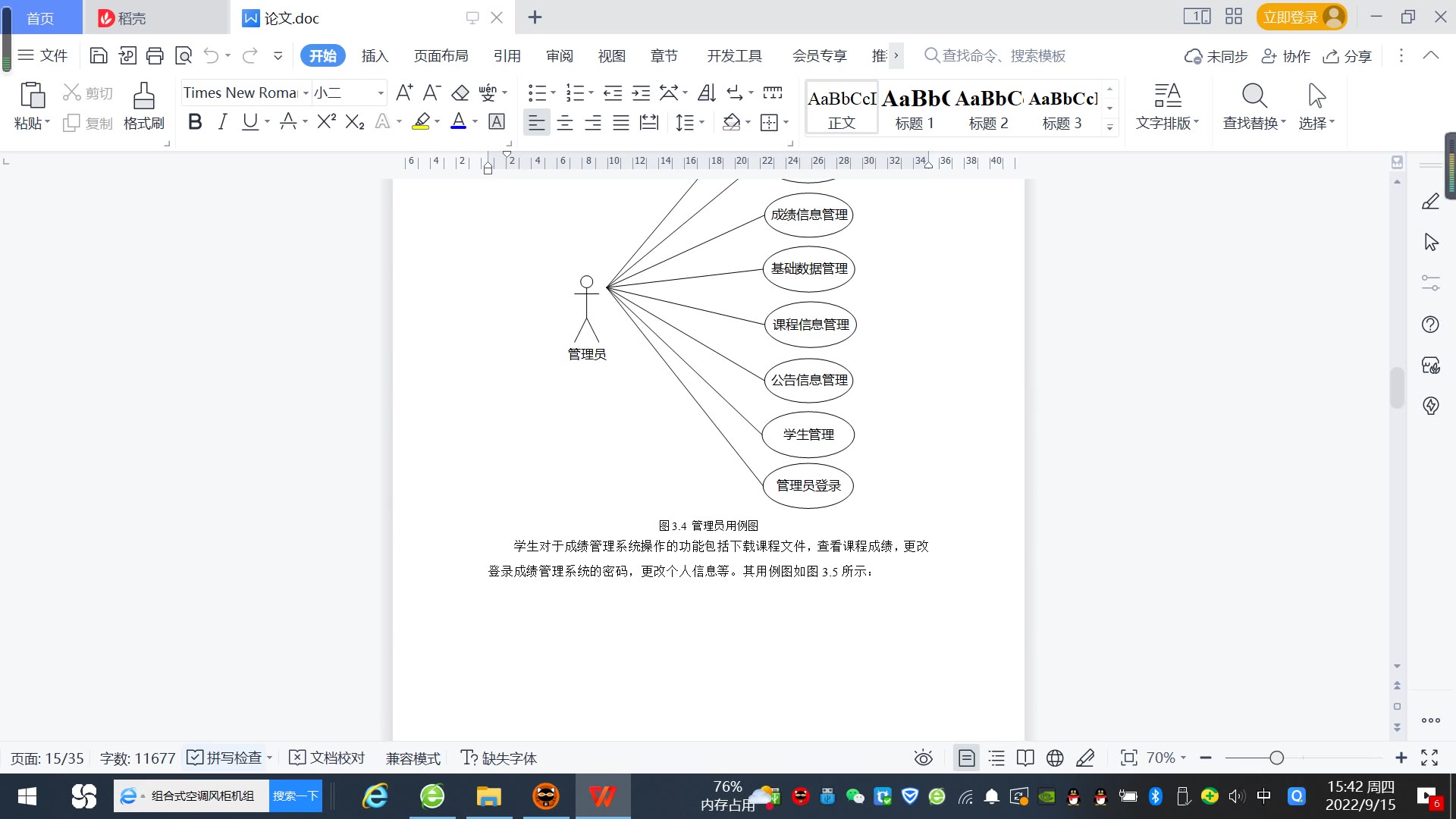Toggle align left paragraph

point(536,122)
